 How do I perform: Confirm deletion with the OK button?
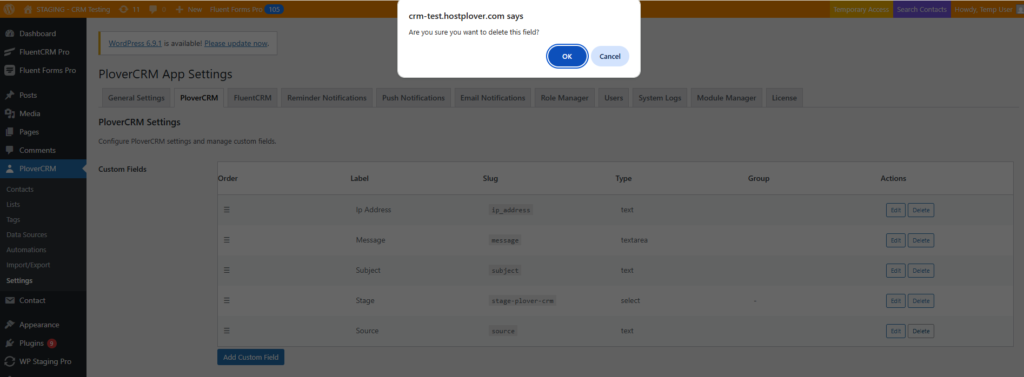[x=567, y=56]
